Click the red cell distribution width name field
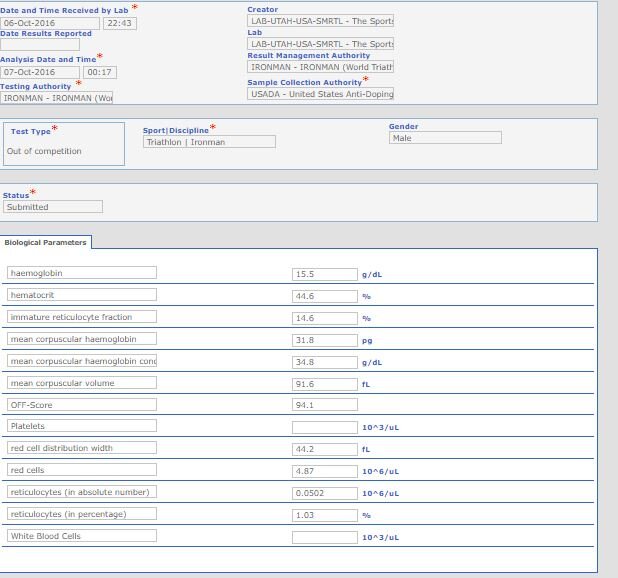 coord(82,448)
